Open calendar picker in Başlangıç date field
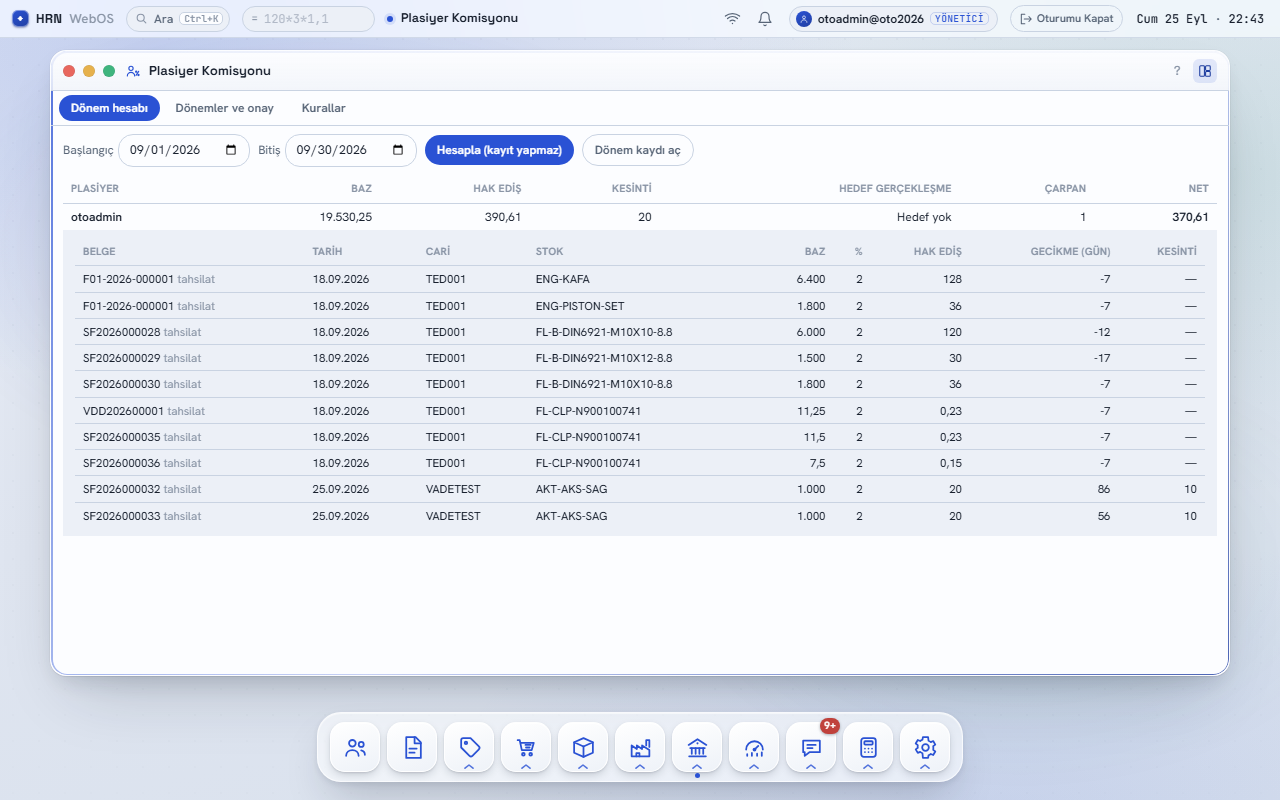The width and height of the screenshot is (1280, 800). pyautogui.click(x=231, y=150)
